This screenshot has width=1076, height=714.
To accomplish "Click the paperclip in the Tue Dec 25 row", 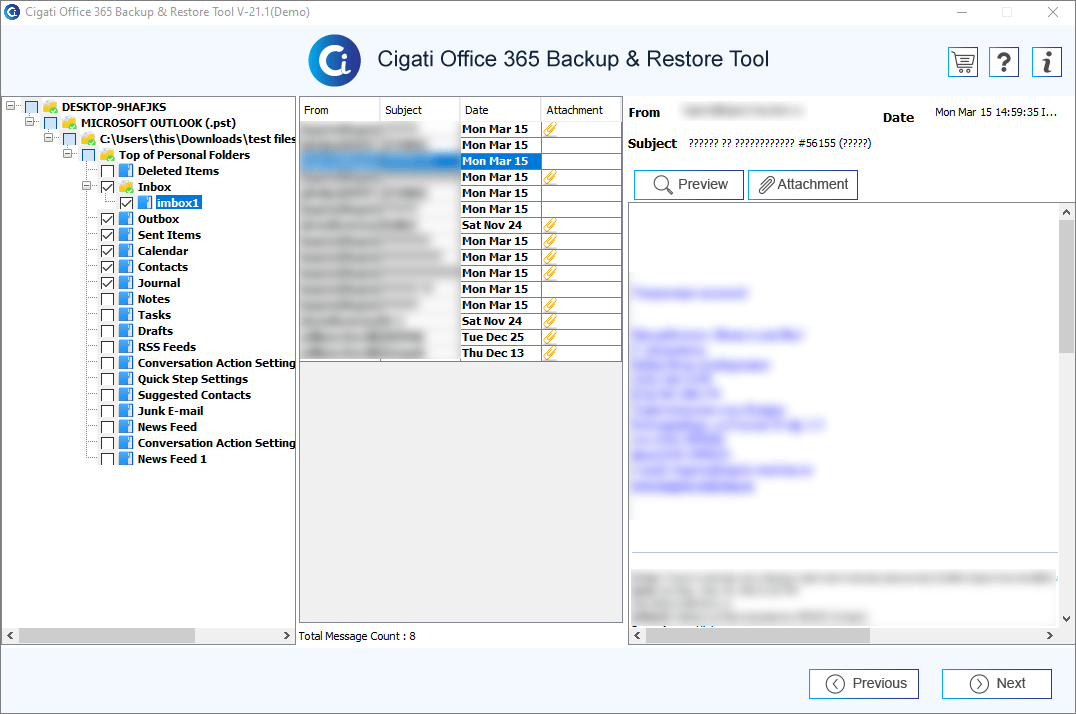I will (550, 337).
